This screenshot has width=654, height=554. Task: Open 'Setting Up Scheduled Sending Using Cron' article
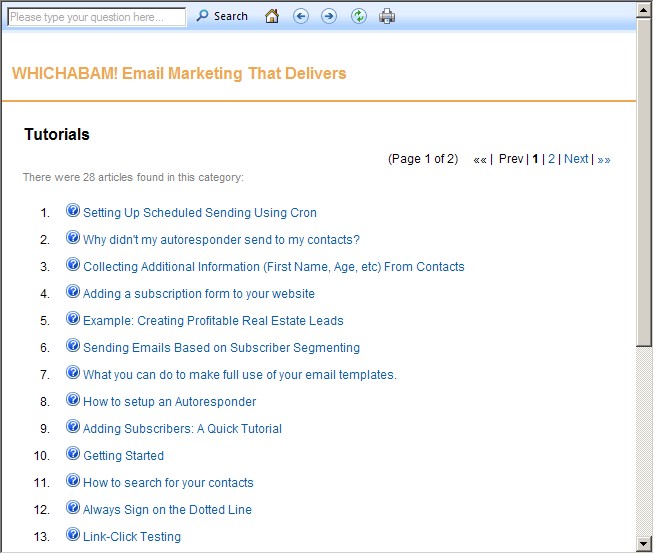(x=200, y=213)
